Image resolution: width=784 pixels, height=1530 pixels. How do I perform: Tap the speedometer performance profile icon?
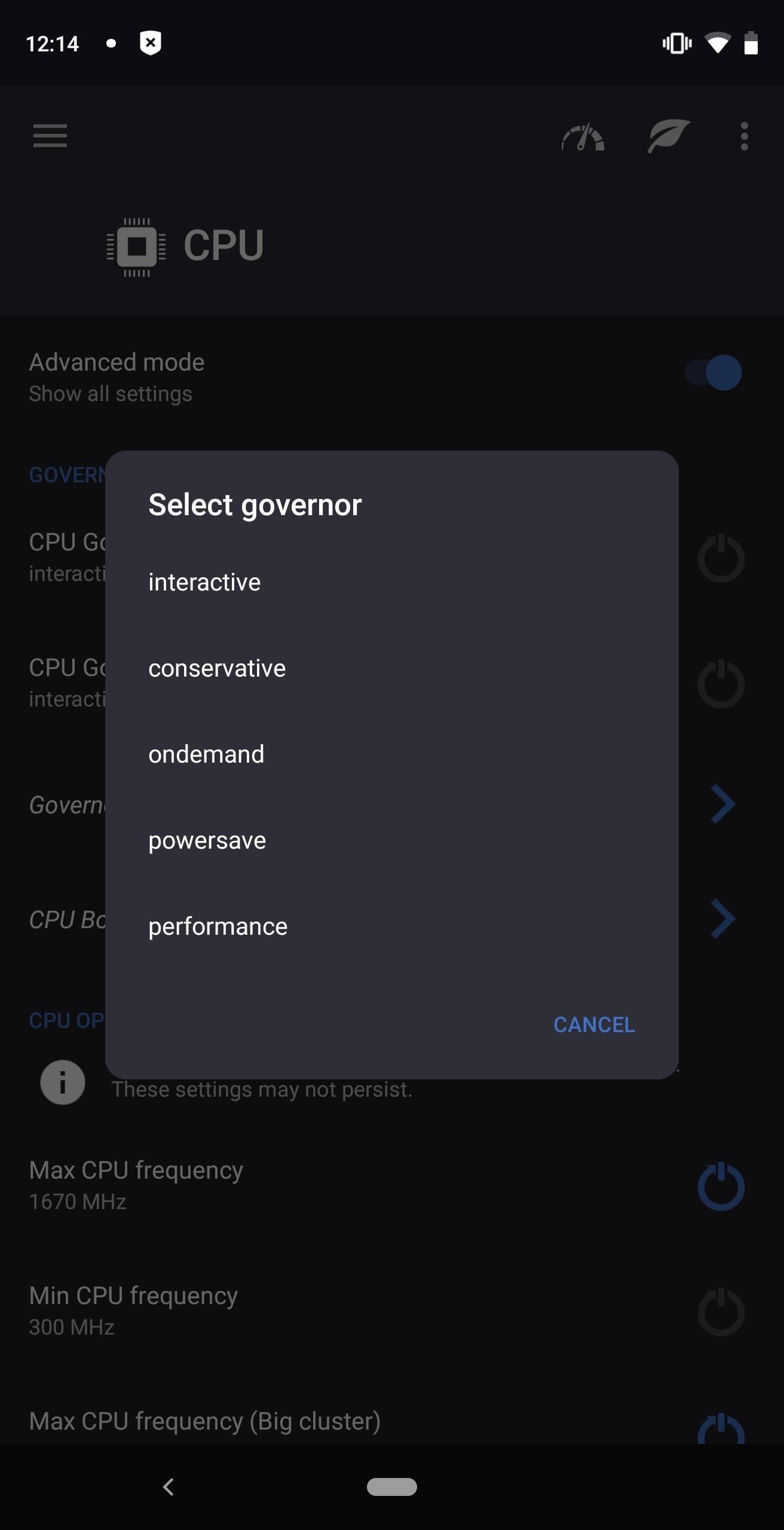pyautogui.click(x=583, y=137)
